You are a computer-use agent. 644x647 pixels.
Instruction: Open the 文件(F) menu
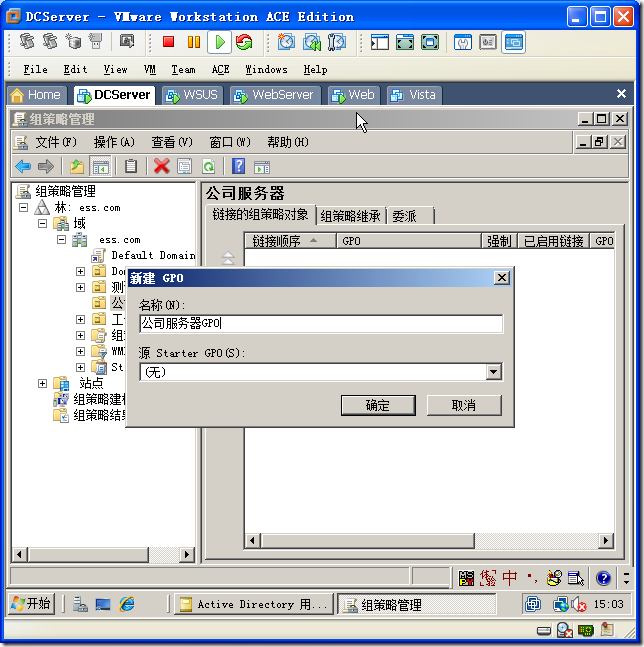tap(56, 142)
